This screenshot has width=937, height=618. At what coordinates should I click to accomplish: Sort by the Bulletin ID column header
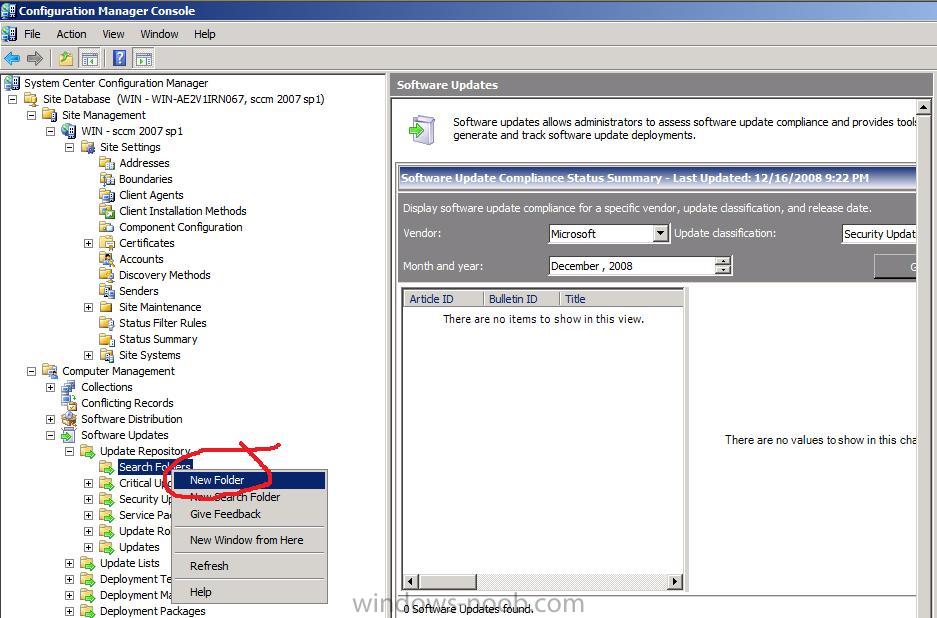521,299
